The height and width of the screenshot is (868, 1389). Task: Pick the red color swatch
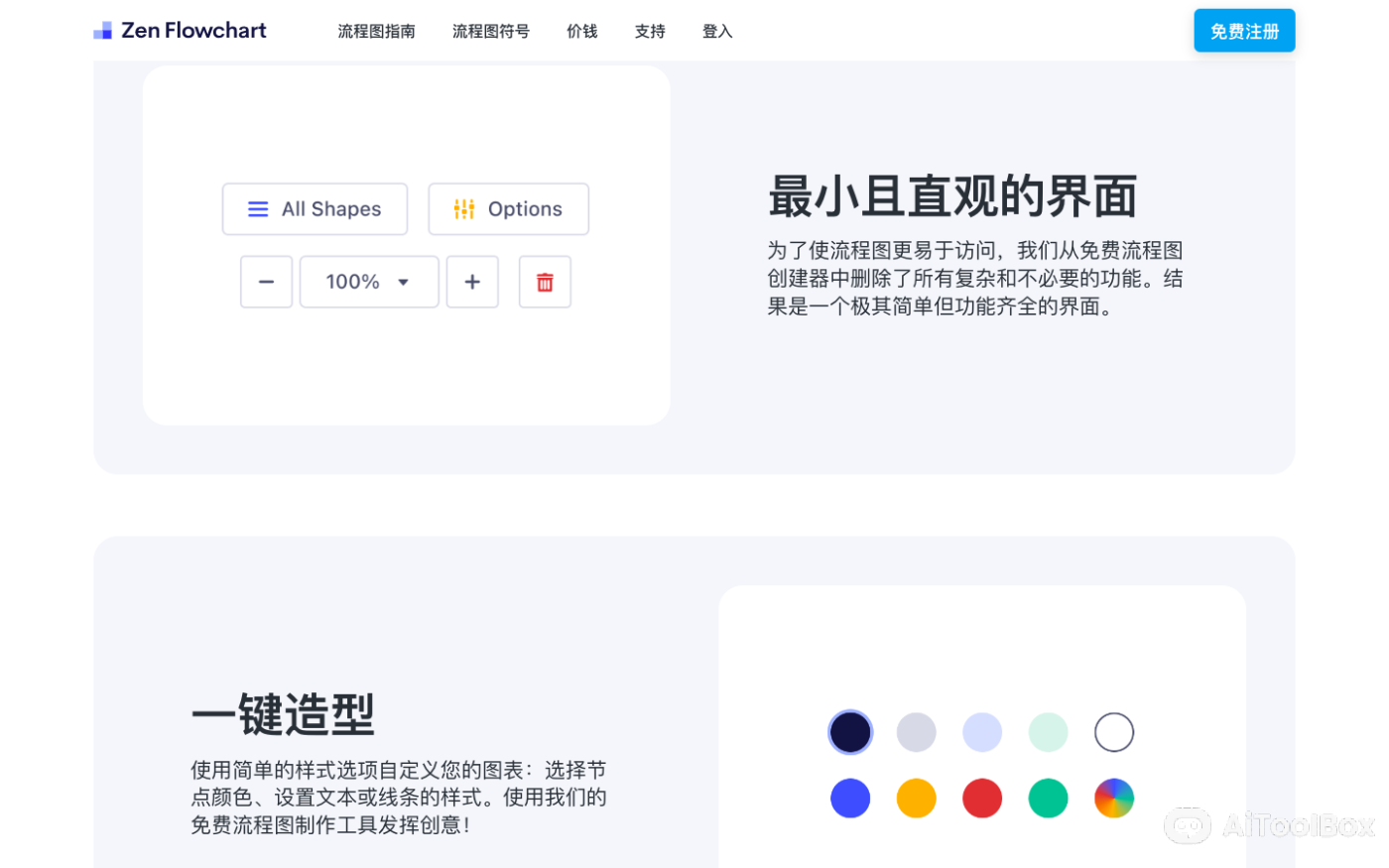click(982, 799)
